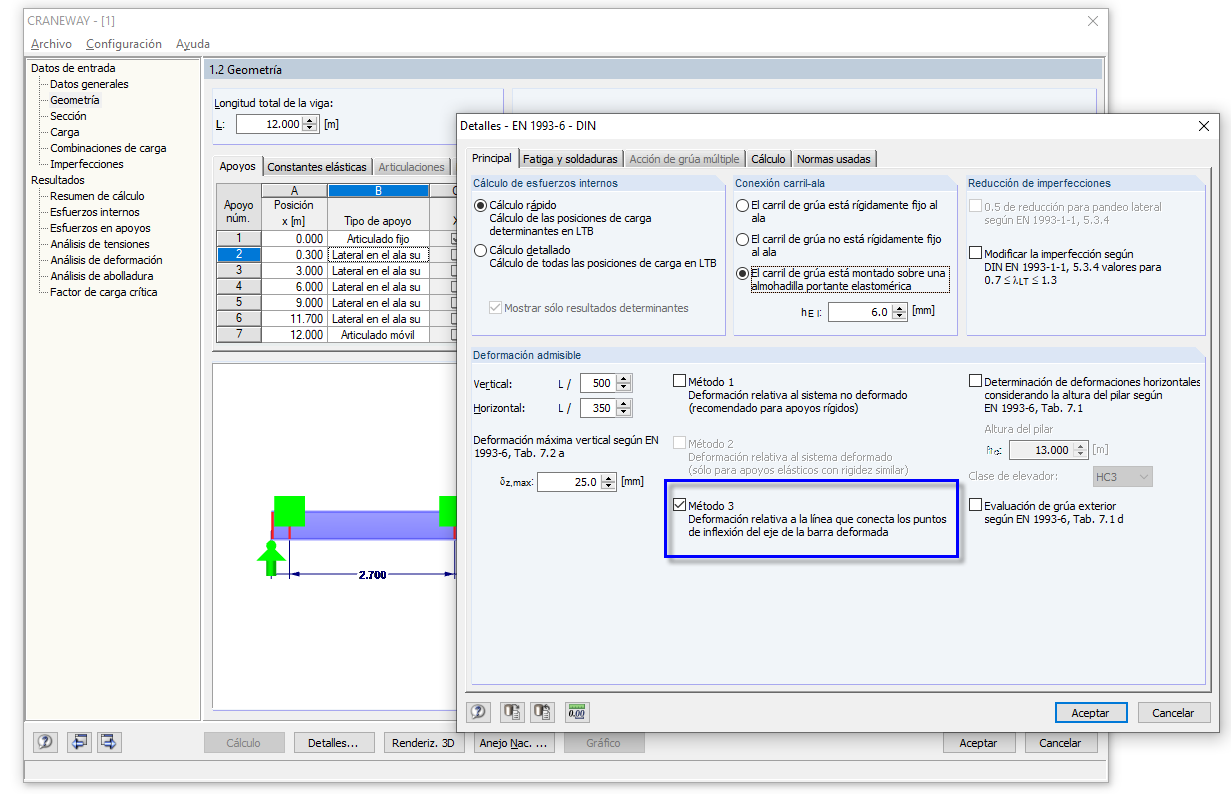
Task: Open the Ayuda menu
Action: pyautogui.click(x=193, y=44)
